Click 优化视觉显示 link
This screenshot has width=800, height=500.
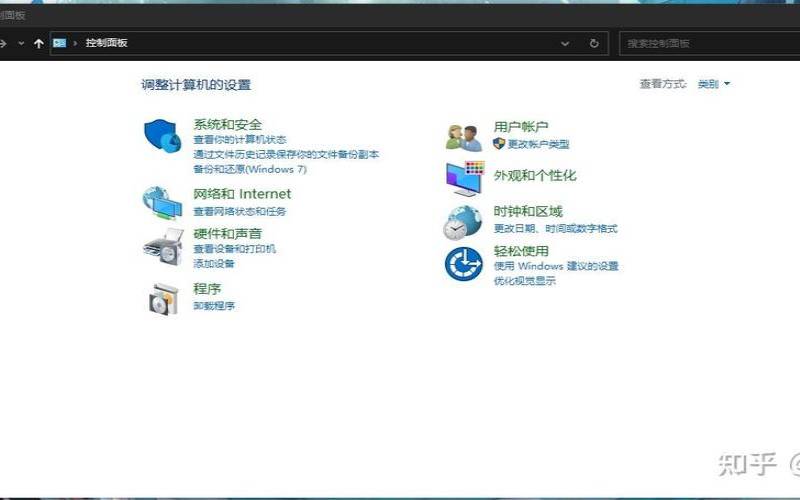(524, 281)
